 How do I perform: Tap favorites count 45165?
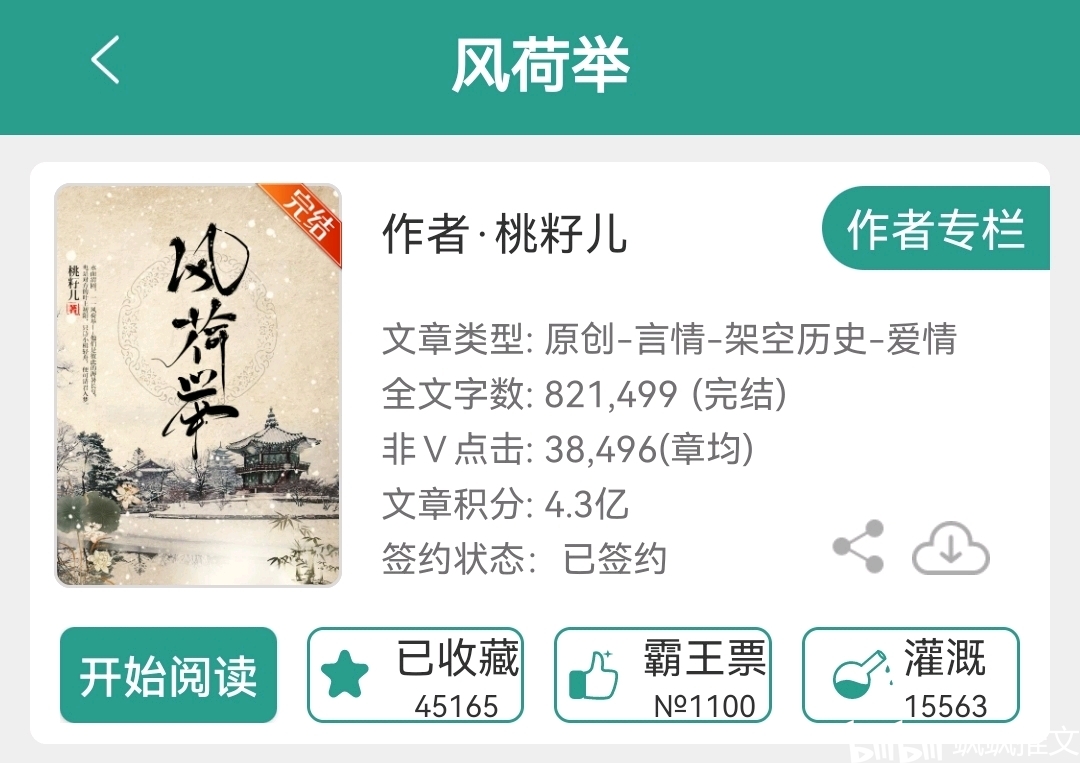coord(456,706)
